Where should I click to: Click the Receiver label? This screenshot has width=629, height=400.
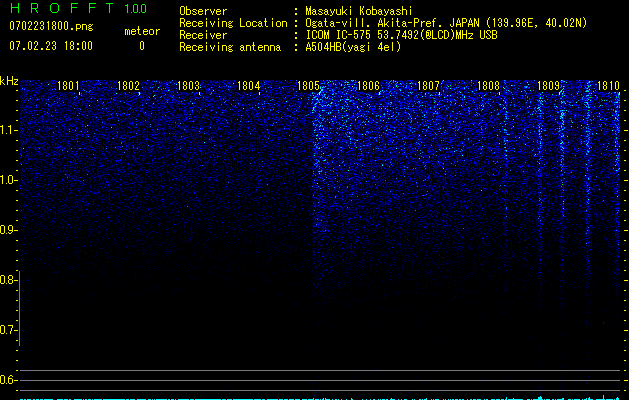pos(203,35)
